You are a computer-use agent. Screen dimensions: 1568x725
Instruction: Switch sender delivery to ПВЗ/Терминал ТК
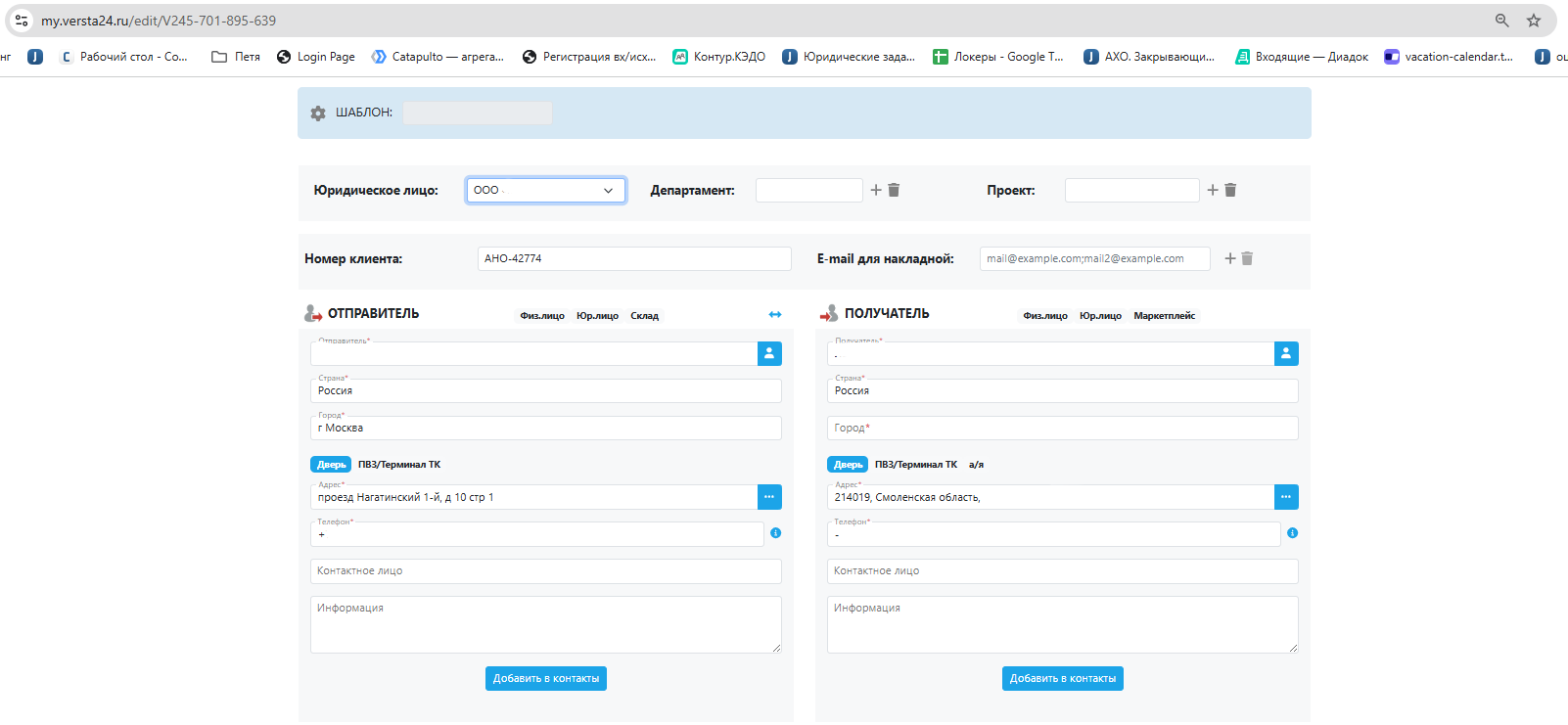pyautogui.click(x=399, y=465)
